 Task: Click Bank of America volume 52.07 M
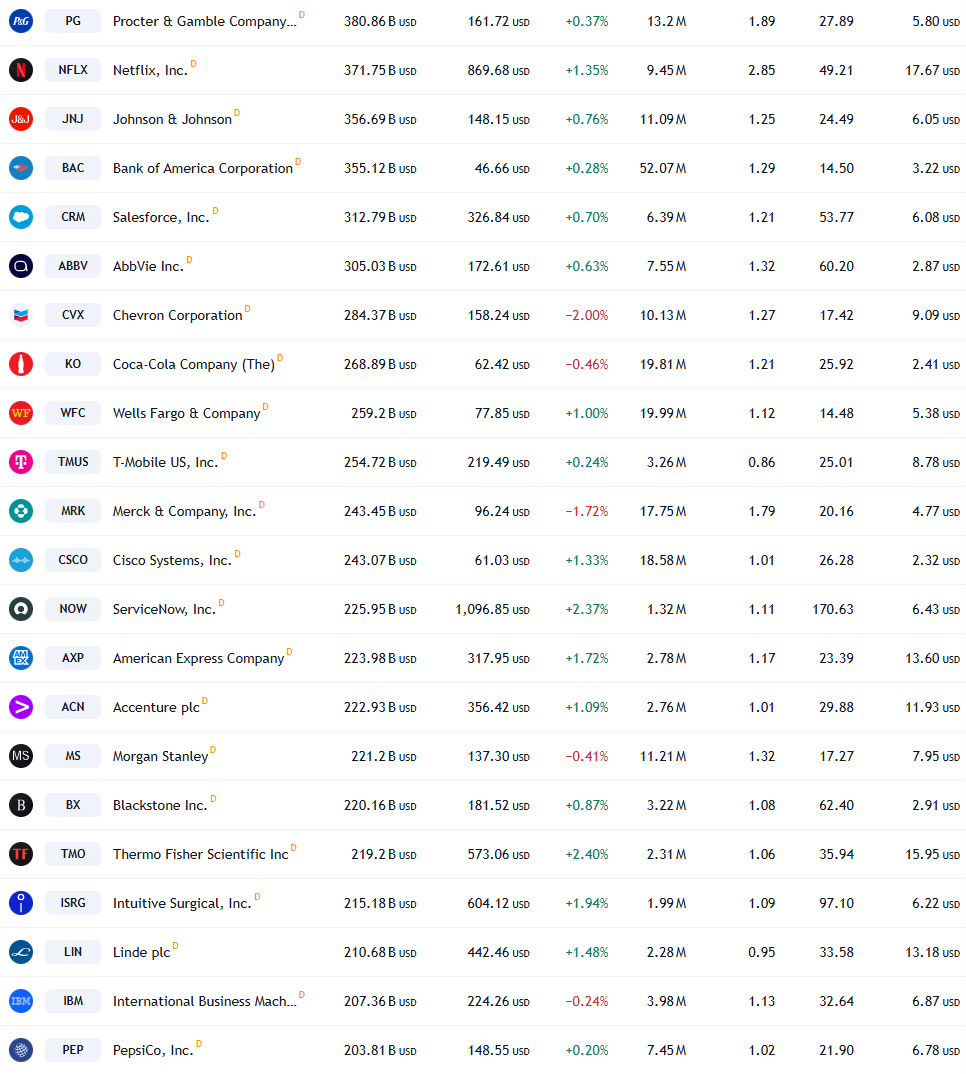click(x=662, y=168)
